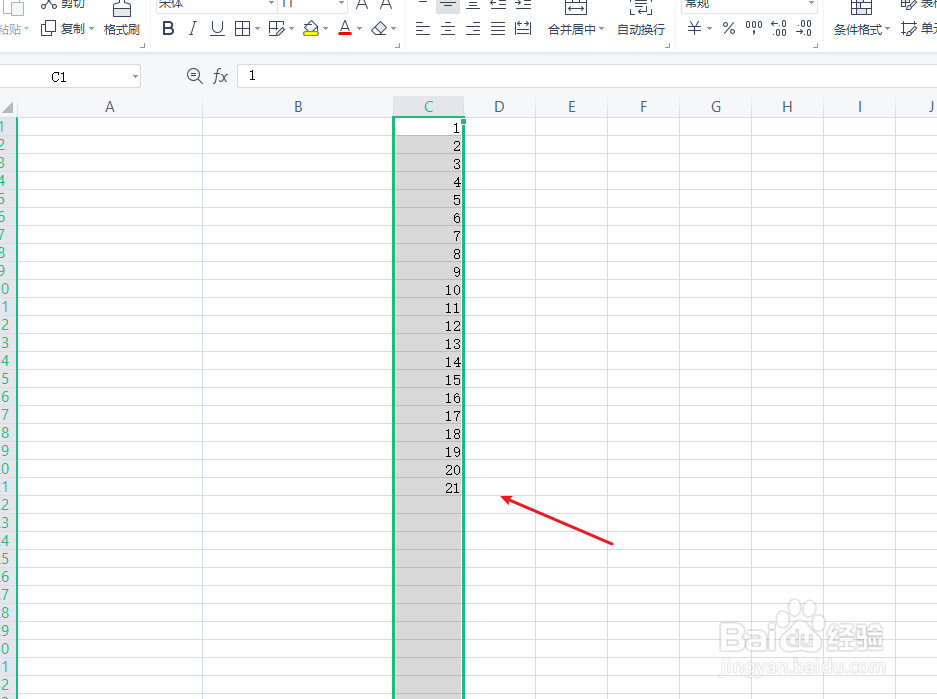Click the formula bar input
937x699 pixels.
[587, 76]
